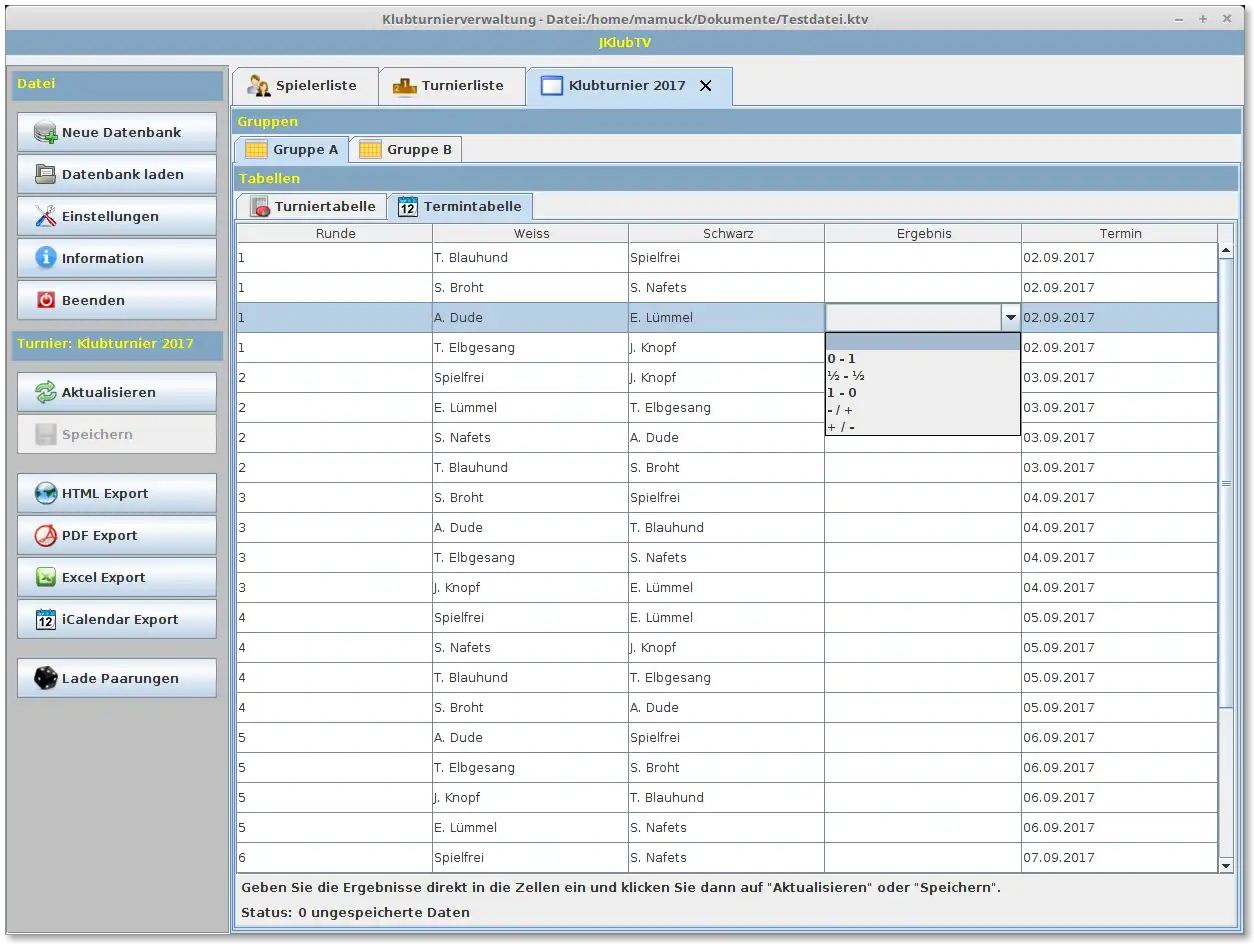Click the Information icon
Screen dimensions: 1254x944
[45, 259]
